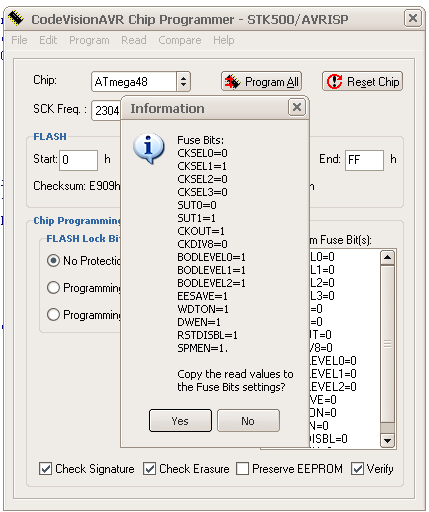
Task: Open the Help menu
Action: pyautogui.click(x=224, y=40)
